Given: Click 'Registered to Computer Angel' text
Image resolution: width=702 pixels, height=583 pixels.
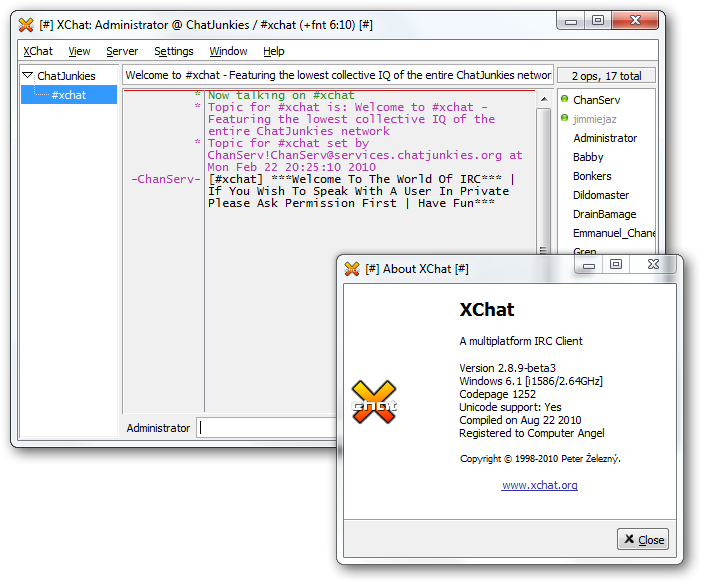Looking at the screenshot, I should (531, 433).
